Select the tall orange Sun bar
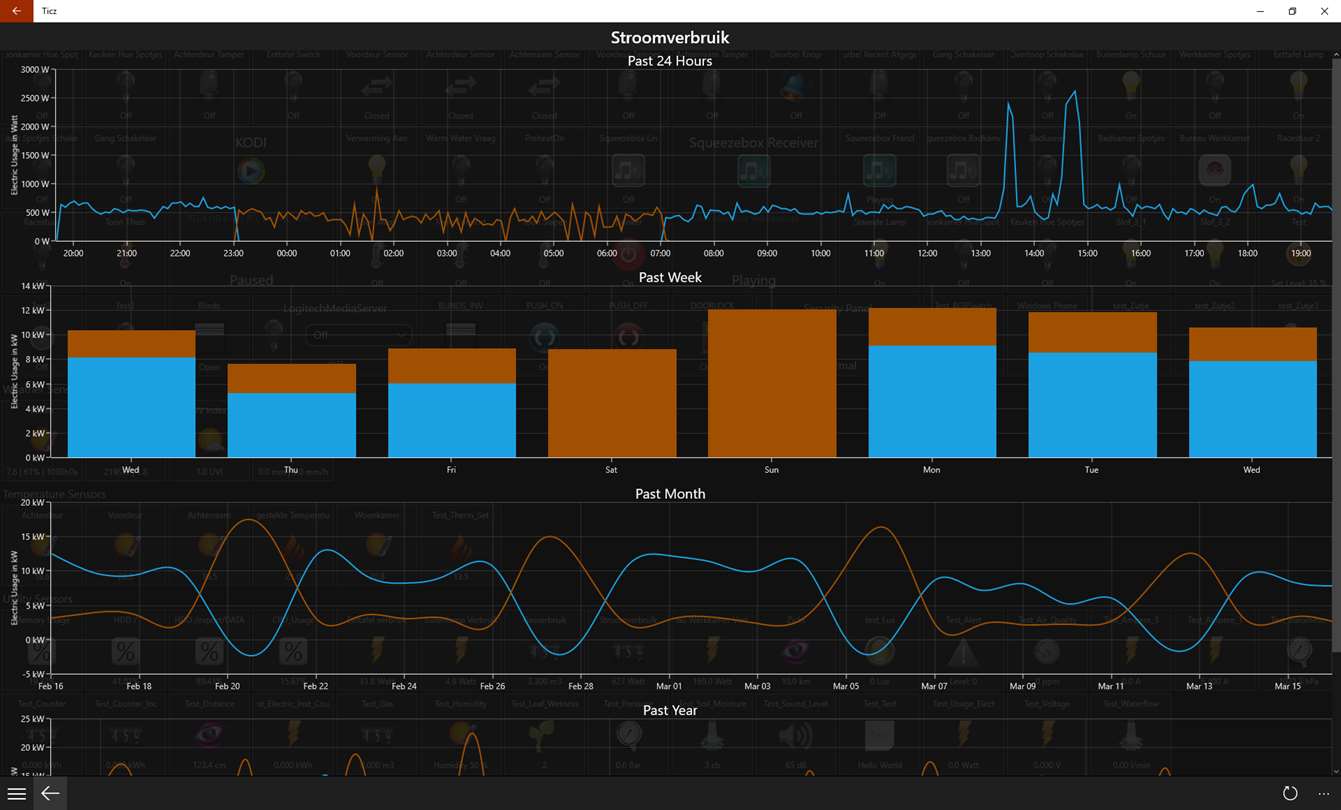The image size is (1341, 810). [x=772, y=383]
